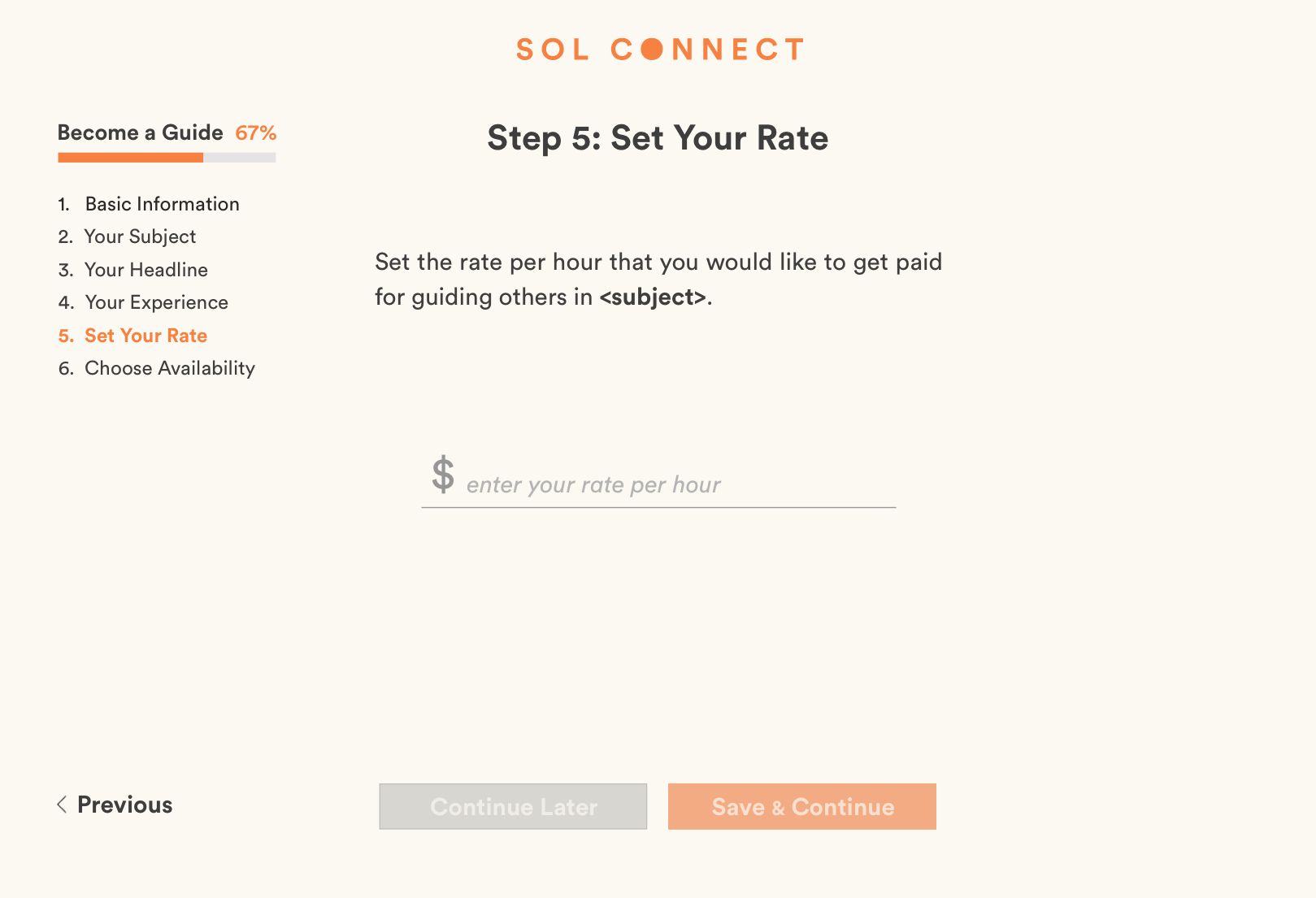Viewport: 1316px width, 898px height.
Task: Open step 6 Choose Availability
Action: 169,368
